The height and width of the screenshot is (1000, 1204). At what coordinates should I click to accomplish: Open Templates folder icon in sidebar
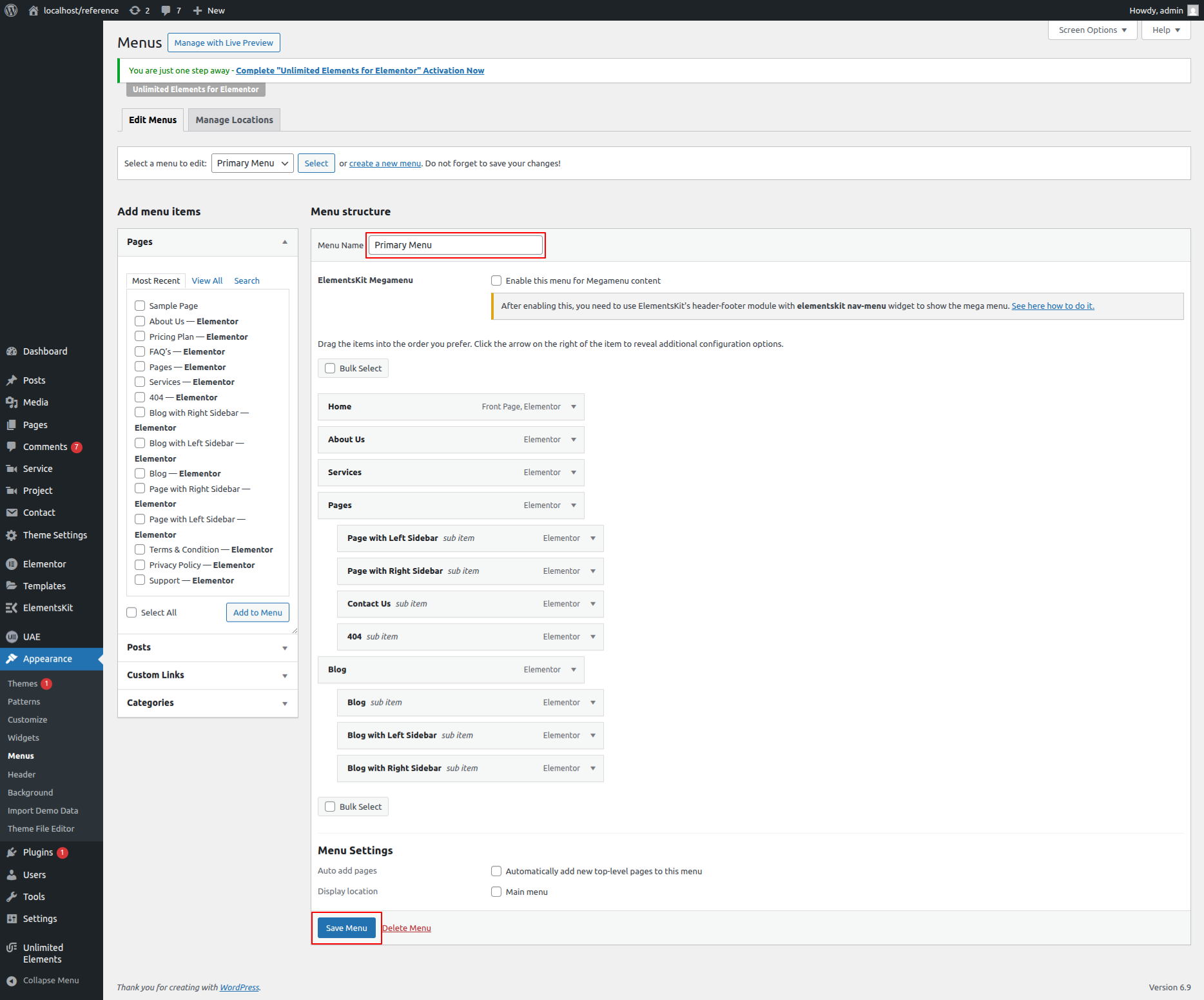click(12, 586)
